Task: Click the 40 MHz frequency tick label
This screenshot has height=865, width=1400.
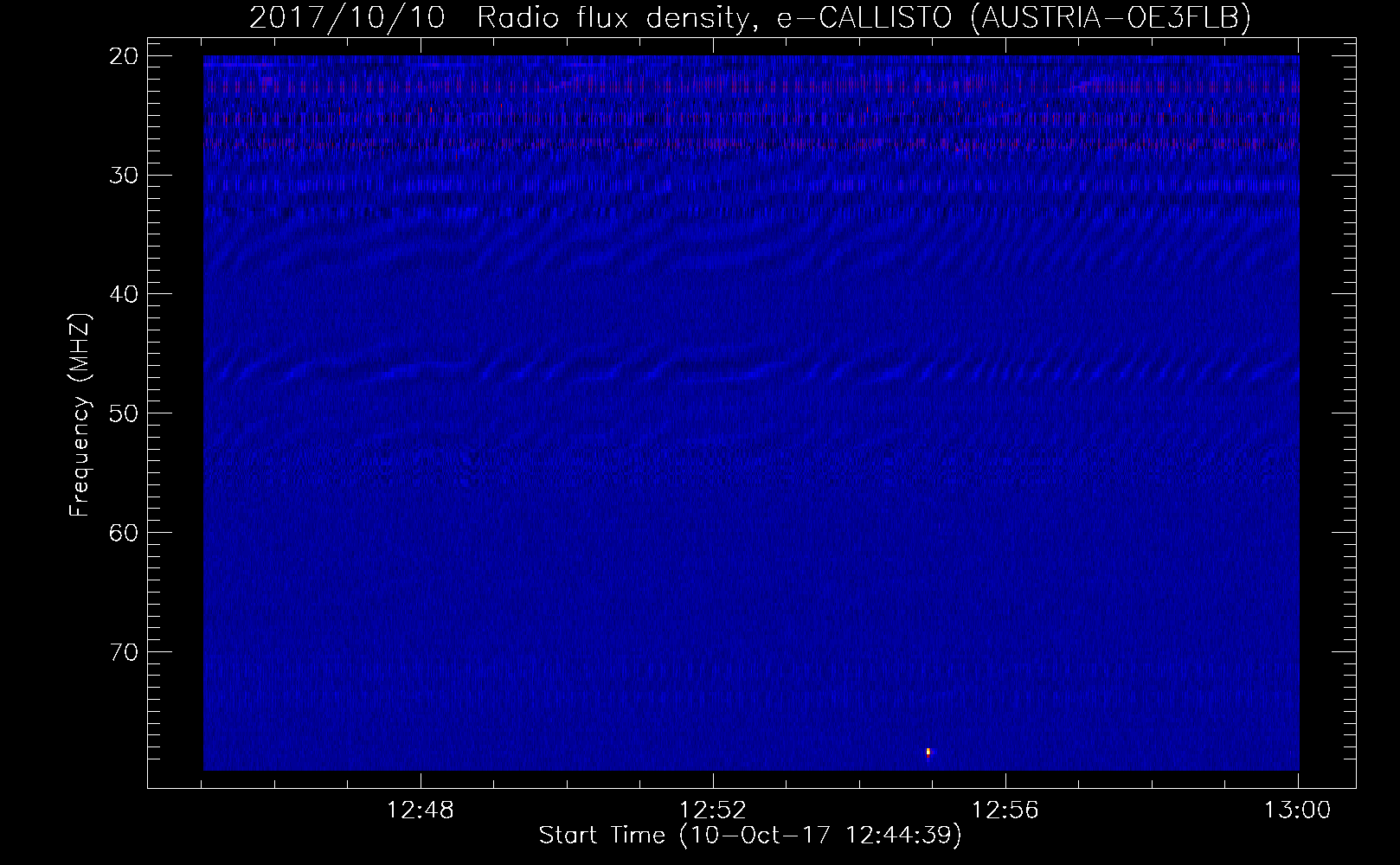Action: tap(125, 294)
